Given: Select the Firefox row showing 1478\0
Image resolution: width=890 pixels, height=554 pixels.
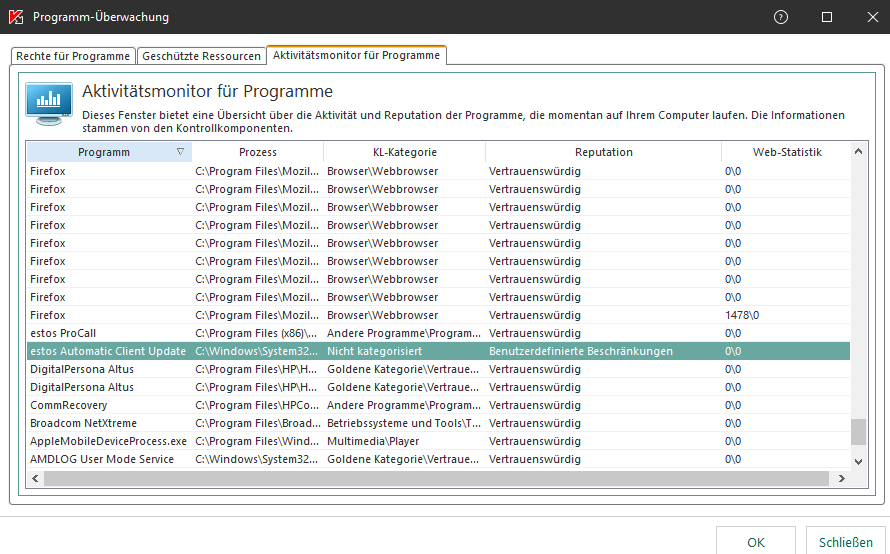Looking at the screenshot, I should 438,315.
